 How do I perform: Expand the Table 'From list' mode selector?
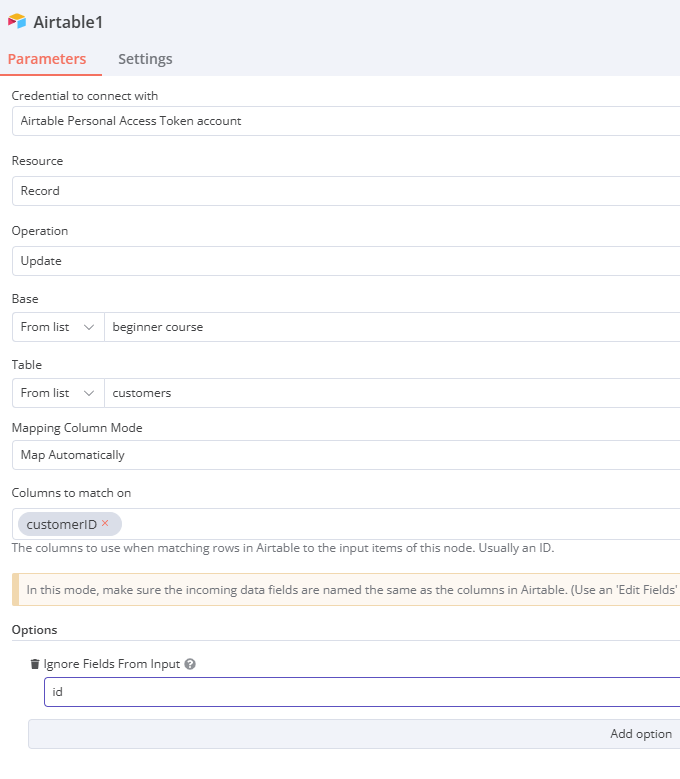(58, 393)
